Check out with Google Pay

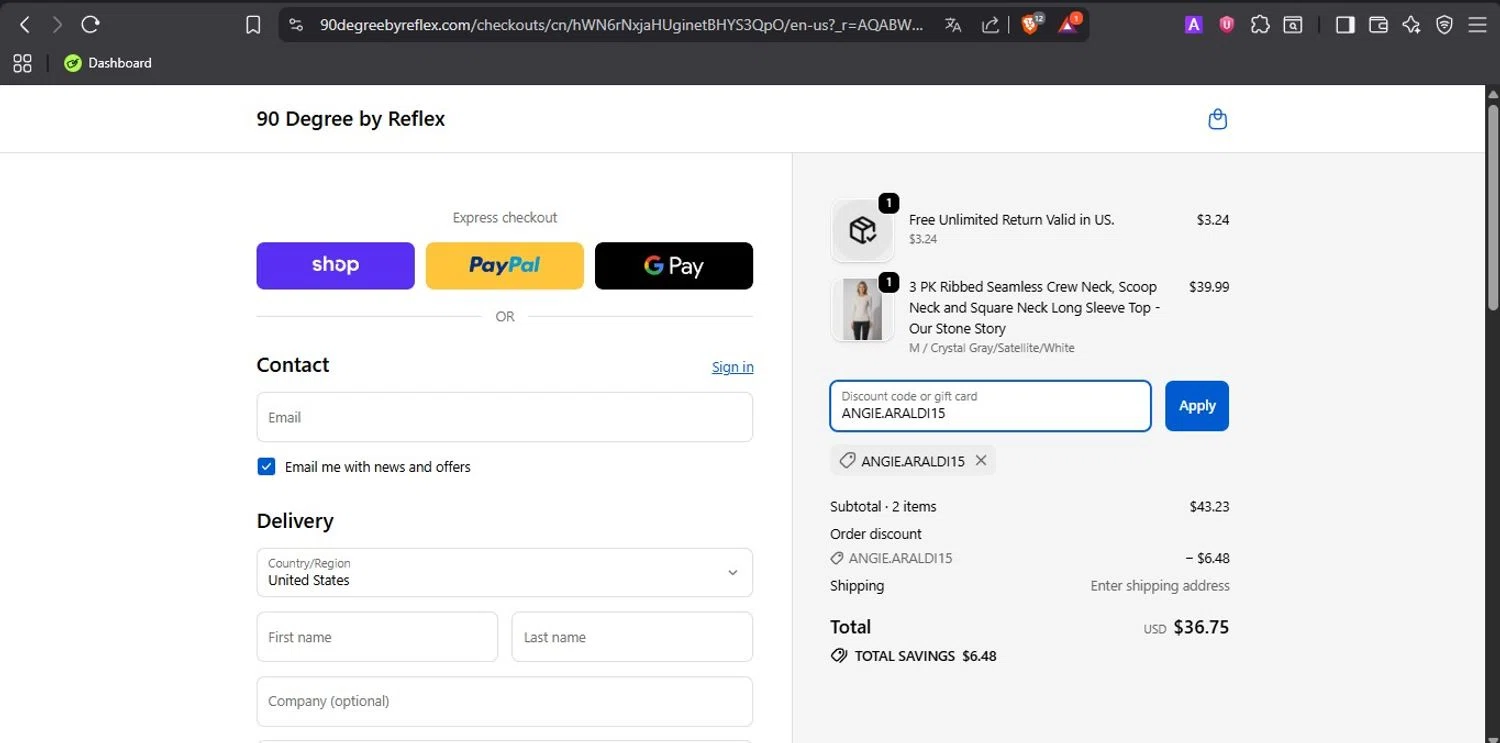click(674, 265)
